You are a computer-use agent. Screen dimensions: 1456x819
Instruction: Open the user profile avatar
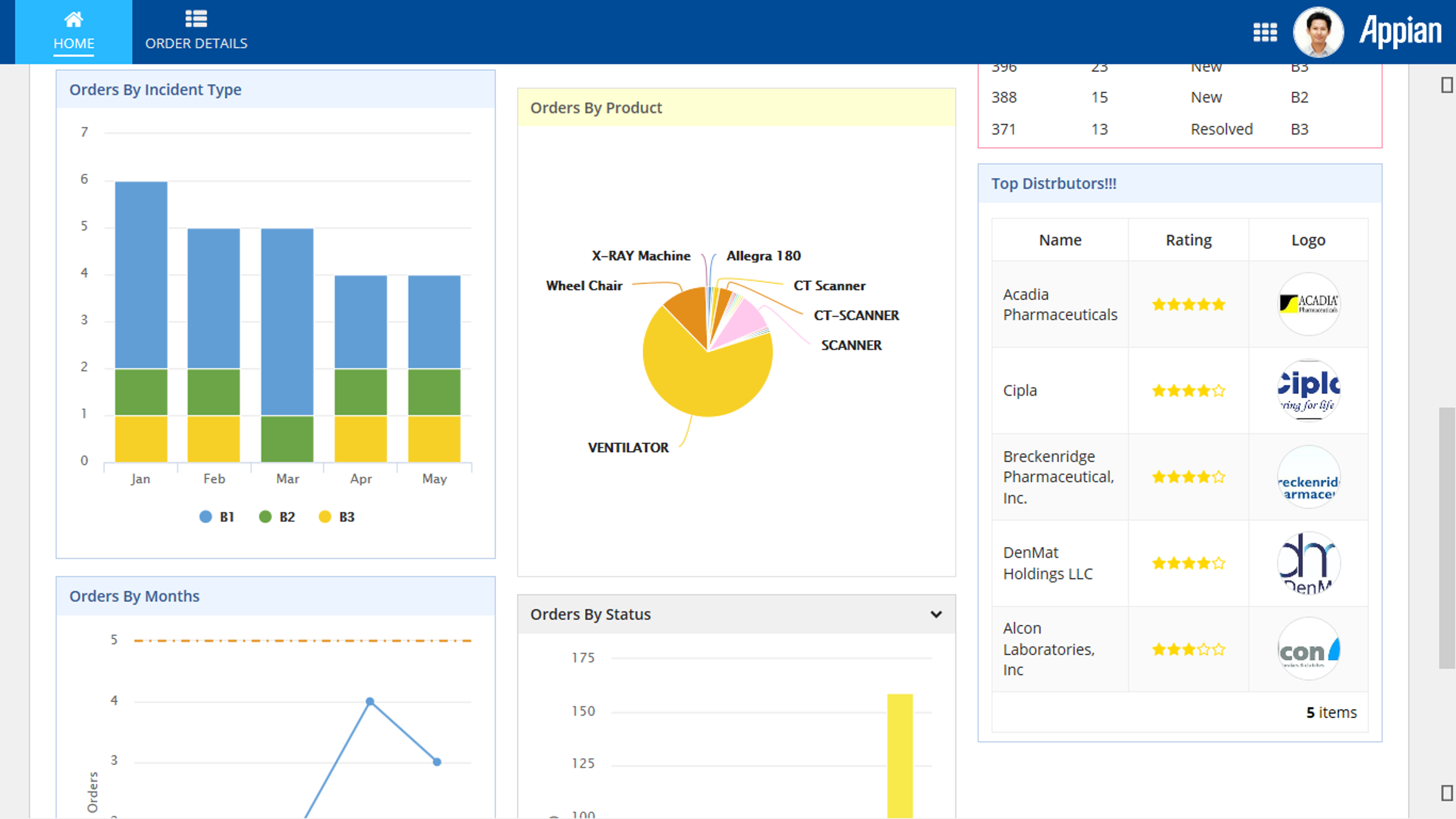(x=1318, y=32)
